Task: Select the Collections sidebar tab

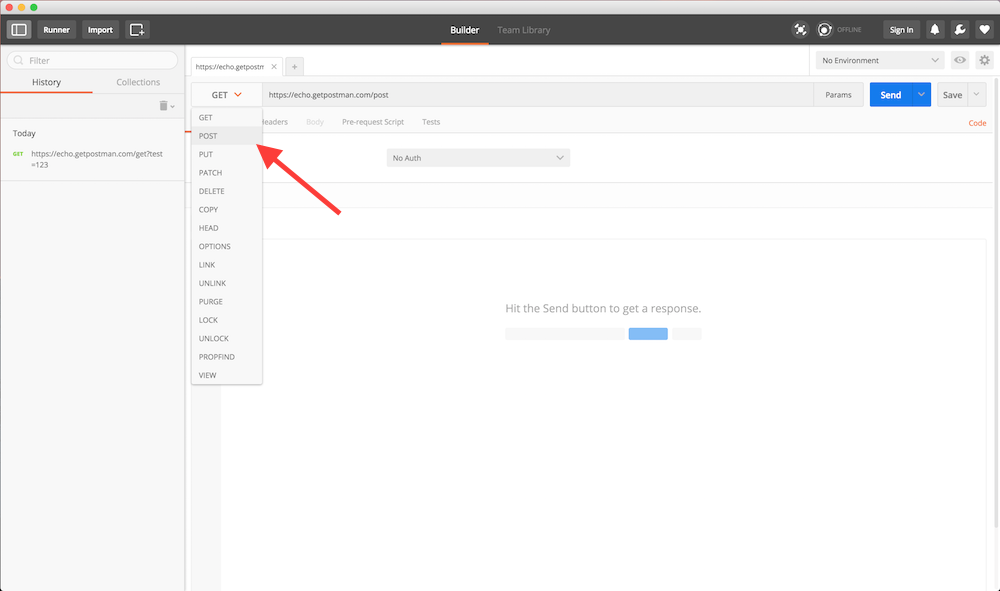Action: [x=138, y=82]
